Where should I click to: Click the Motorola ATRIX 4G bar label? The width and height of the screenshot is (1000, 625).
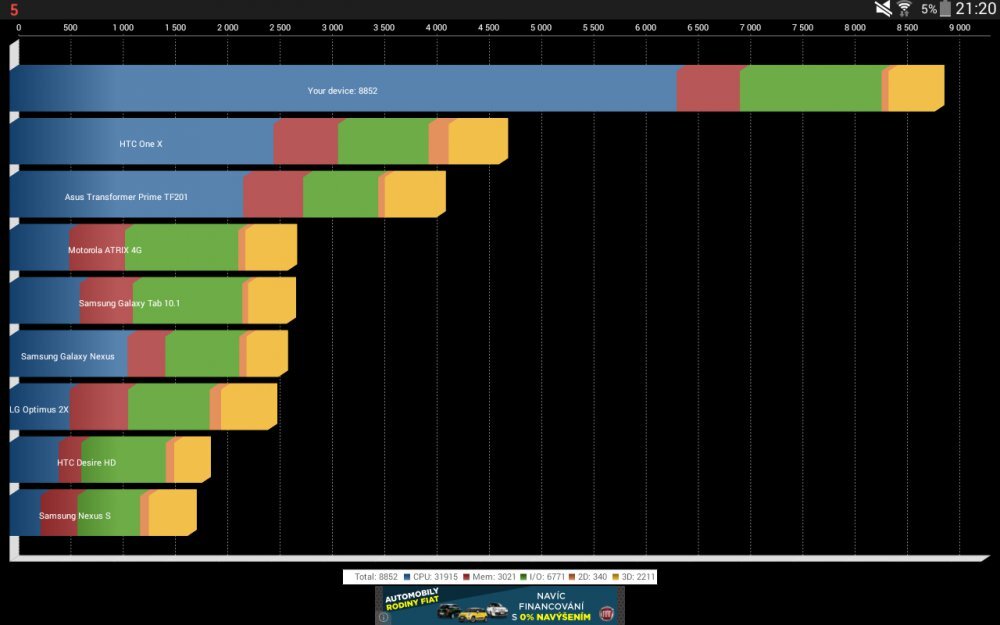tap(105, 250)
